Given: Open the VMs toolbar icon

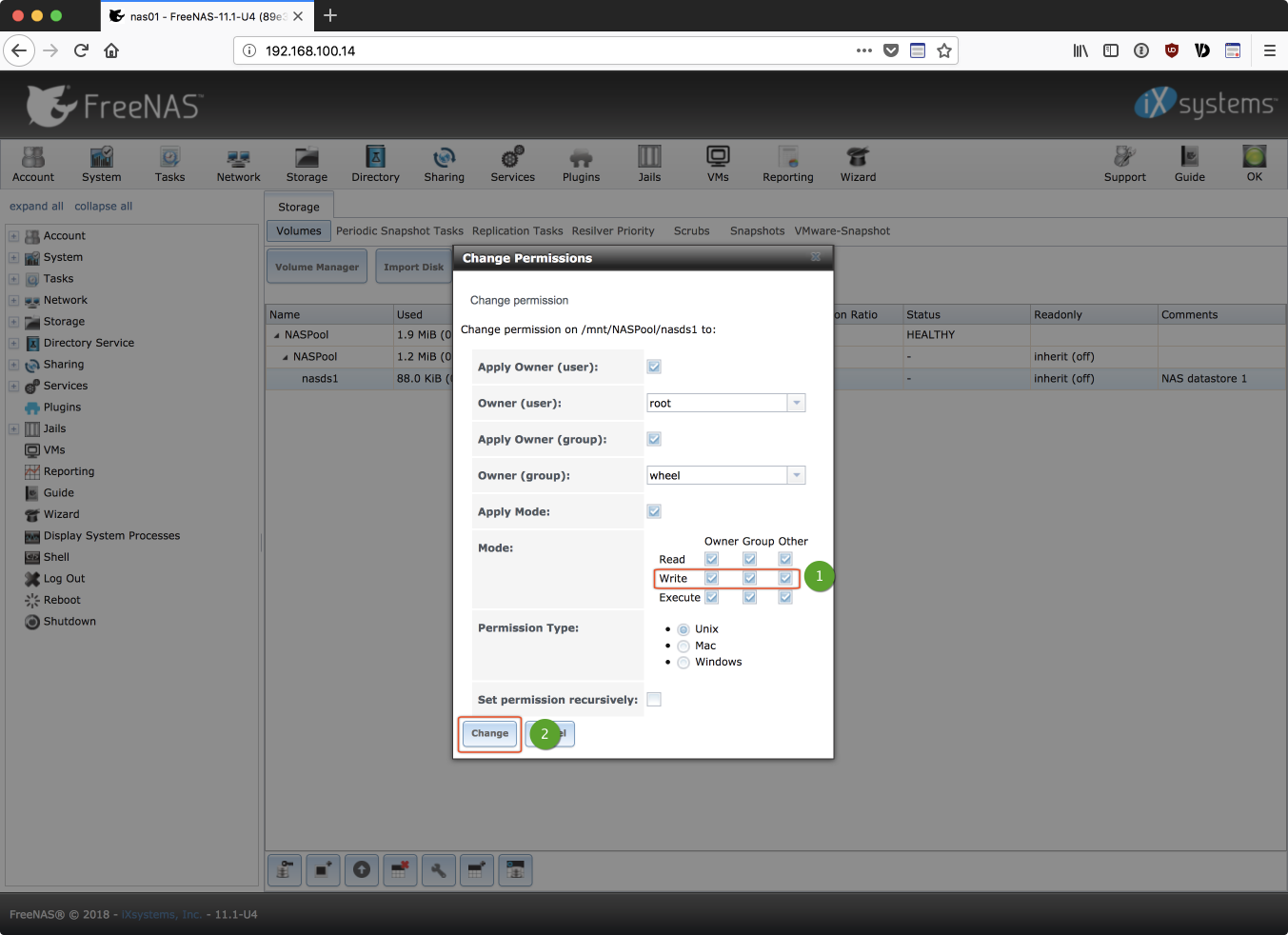Looking at the screenshot, I should click(718, 164).
